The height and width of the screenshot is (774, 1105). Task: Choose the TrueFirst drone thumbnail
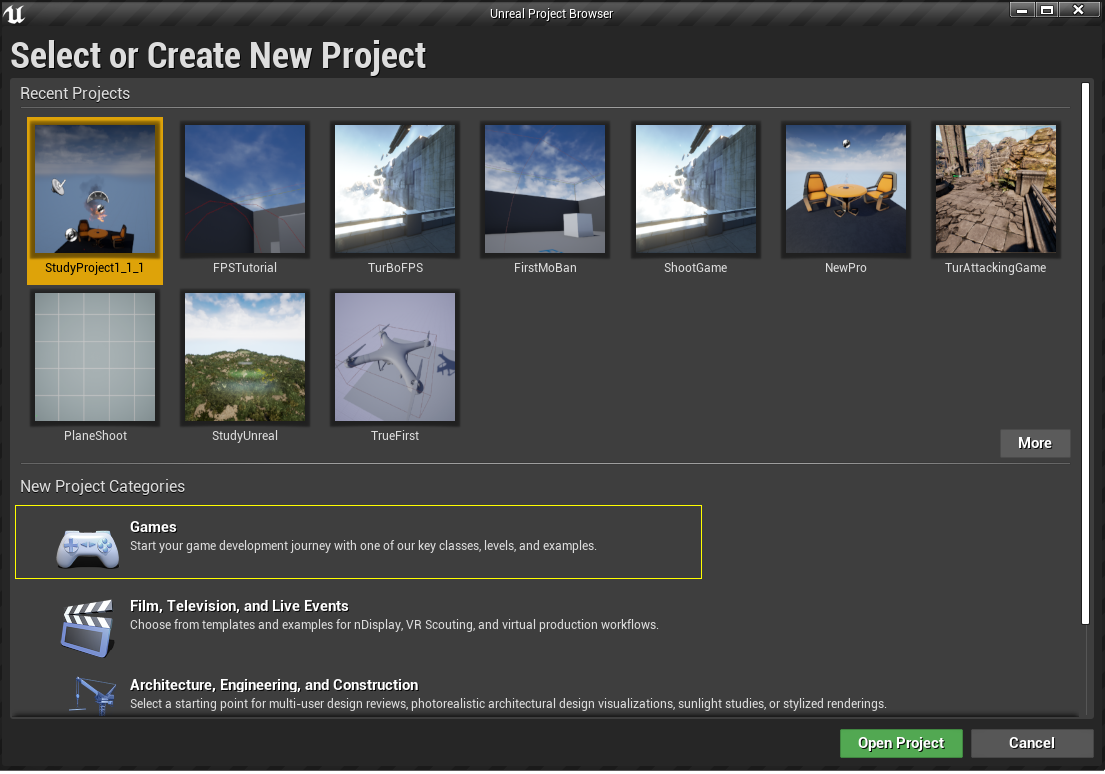point(395,357)
